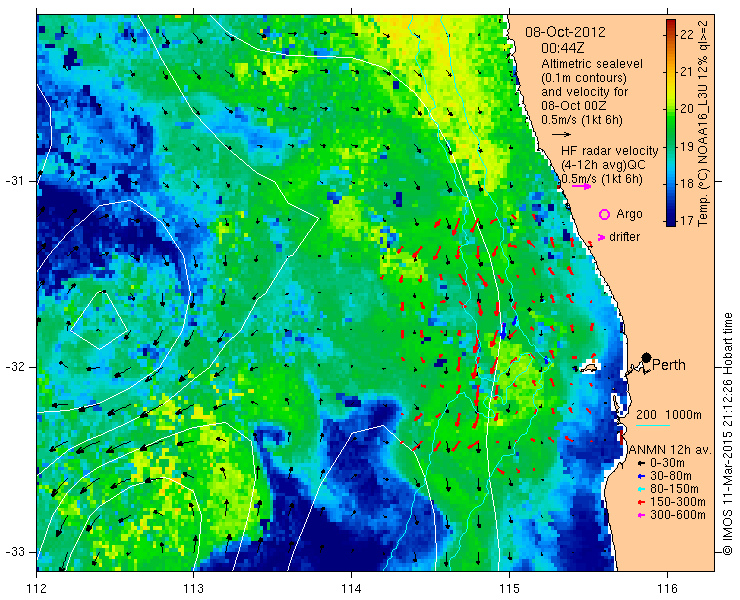
Task: Click the blue 30-80m ANMN legend arrow
Action: coord(641,477)
